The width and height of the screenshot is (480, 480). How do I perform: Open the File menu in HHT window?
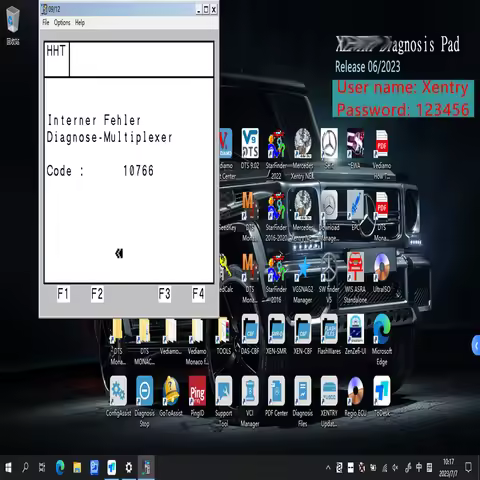[x=46, y=23]
